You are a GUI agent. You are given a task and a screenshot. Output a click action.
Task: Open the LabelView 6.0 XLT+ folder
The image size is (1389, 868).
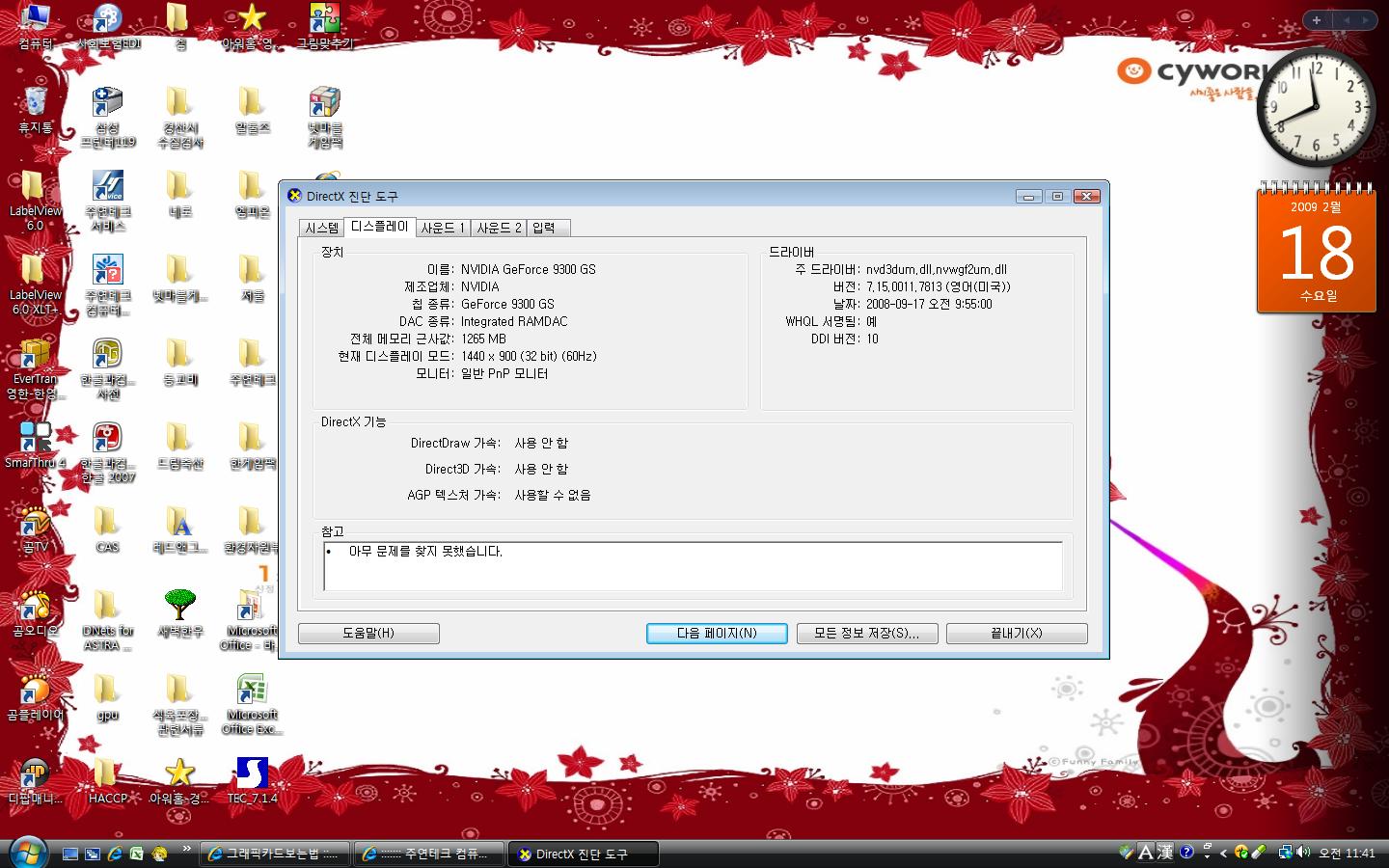pos(35,285)
